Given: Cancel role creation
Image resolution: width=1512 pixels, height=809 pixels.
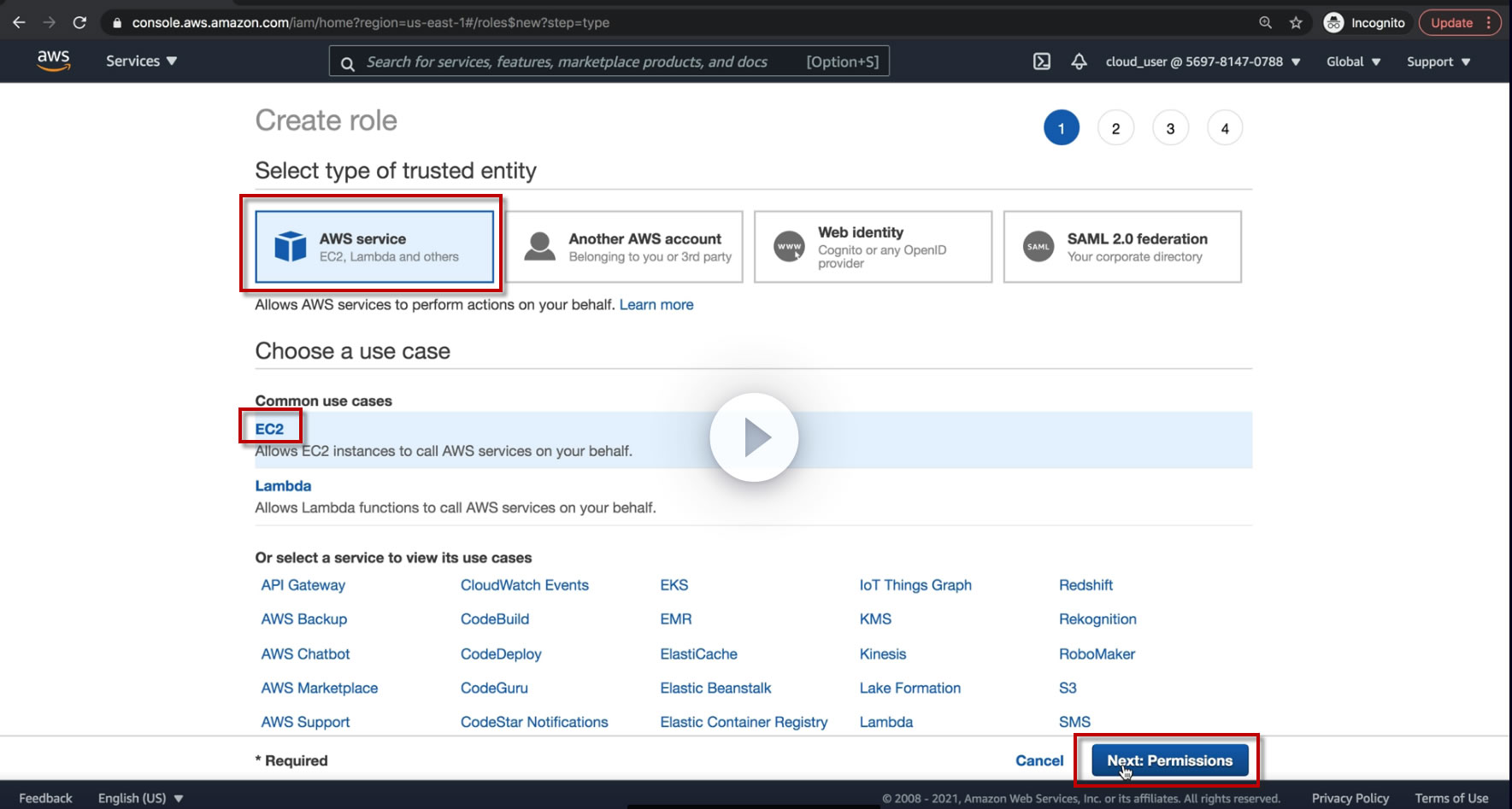Looking at the screenshot, I should pos(1039,760).
